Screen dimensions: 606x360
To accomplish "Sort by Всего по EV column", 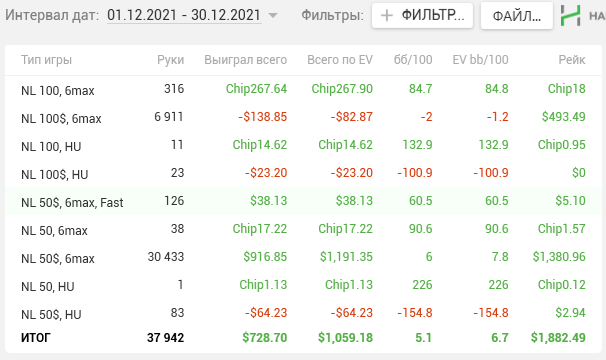I will pyautogui.click(x=340, y=60).
